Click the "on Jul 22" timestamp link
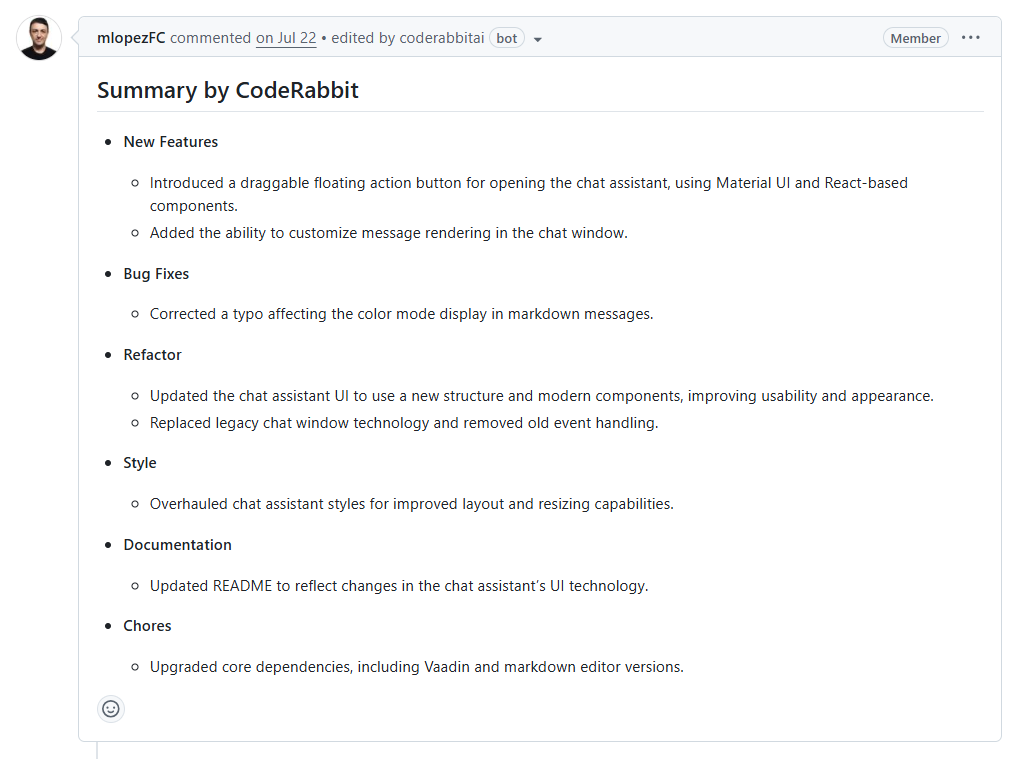Image resolution: width=1019 pixels, height=760 pixels. (x=286, y=38)
